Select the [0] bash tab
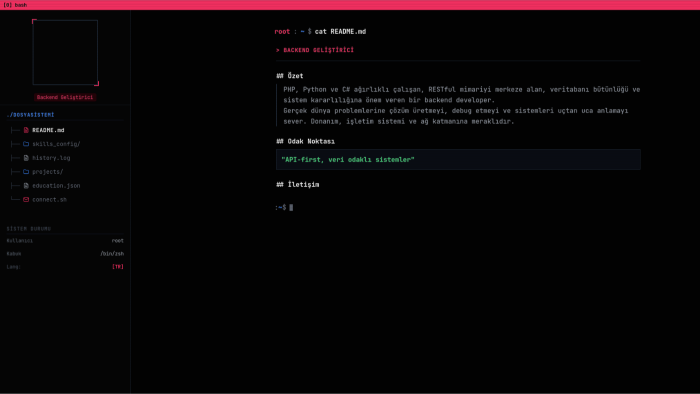 (15, 5)
